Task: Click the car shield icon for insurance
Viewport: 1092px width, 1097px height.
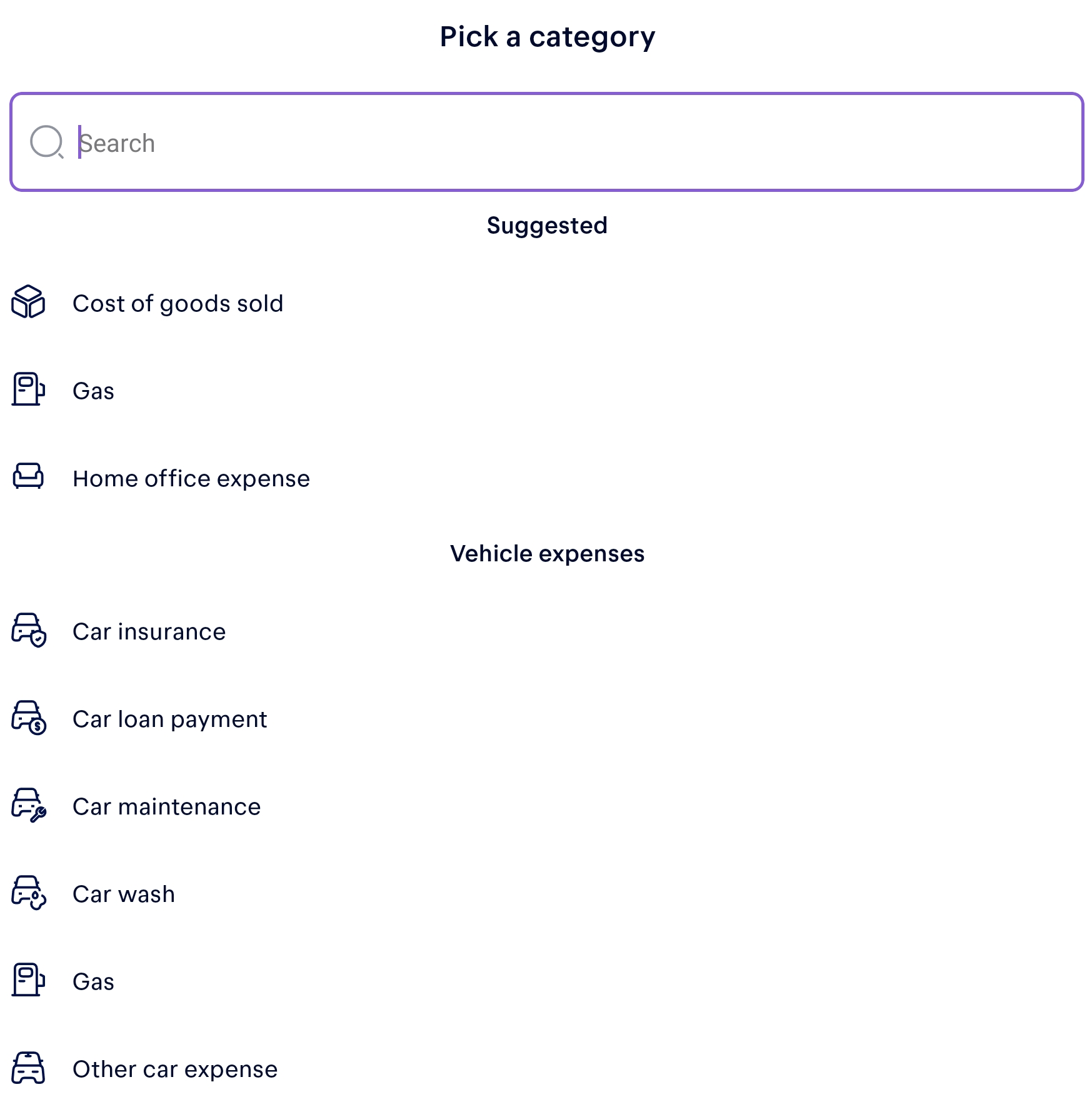Action: [29, 630]
